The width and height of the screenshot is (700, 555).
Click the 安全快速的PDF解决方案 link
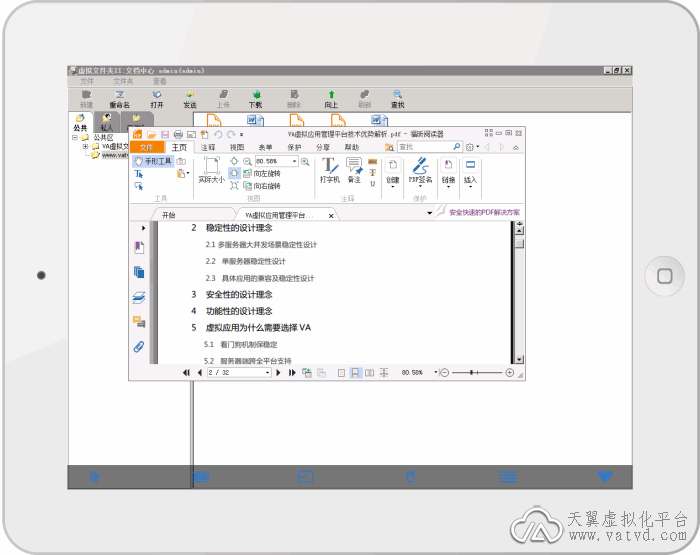pyautogui.click(x=484, y=213)
